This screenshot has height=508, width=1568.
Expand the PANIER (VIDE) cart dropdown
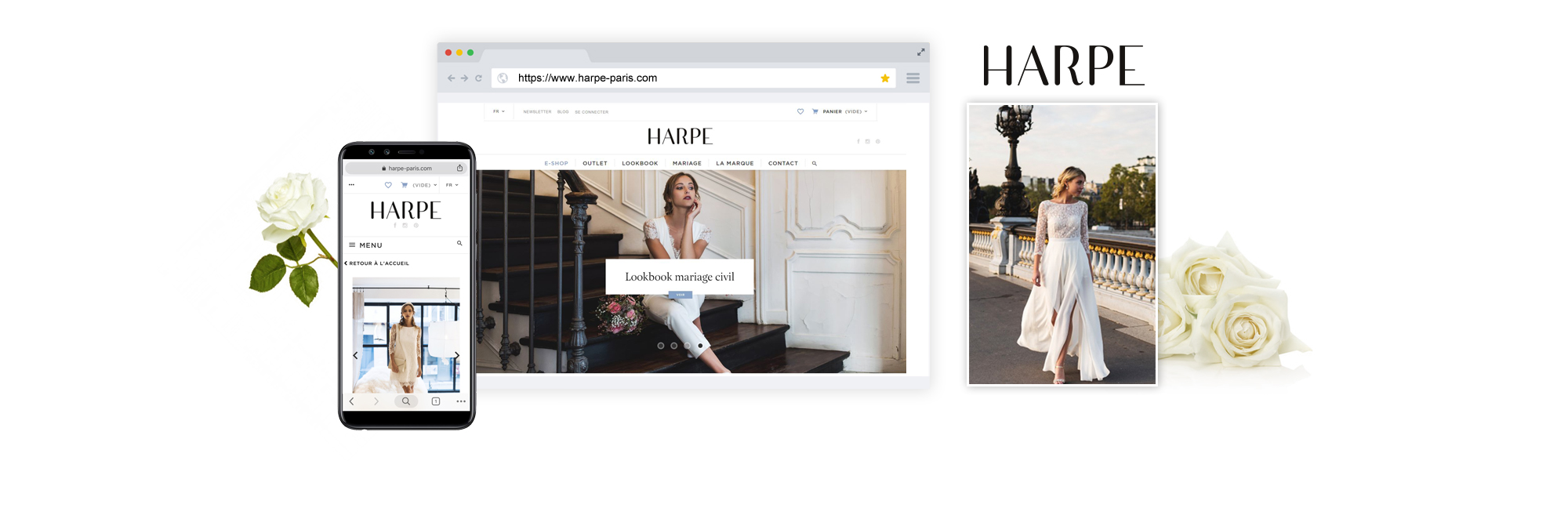(845, 111)
